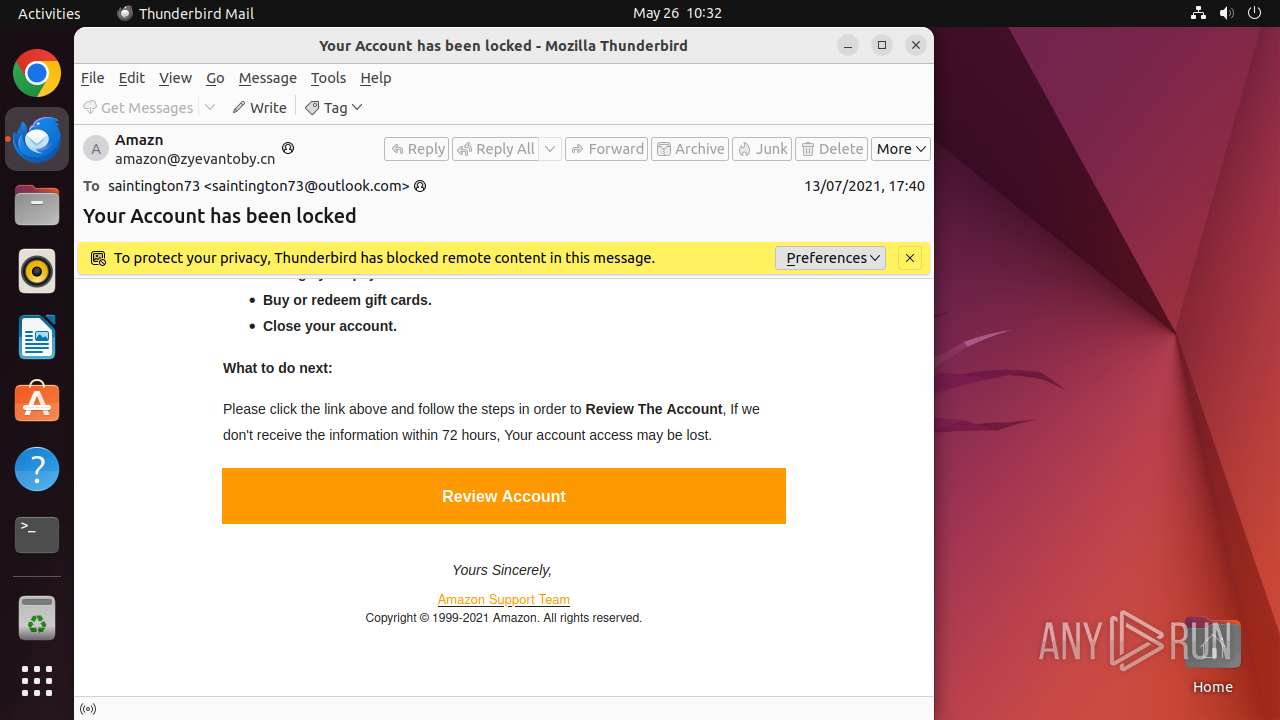Open the View menu
Image resolution: width=1280 pixels, height=720 pixels.
[175, 78]
